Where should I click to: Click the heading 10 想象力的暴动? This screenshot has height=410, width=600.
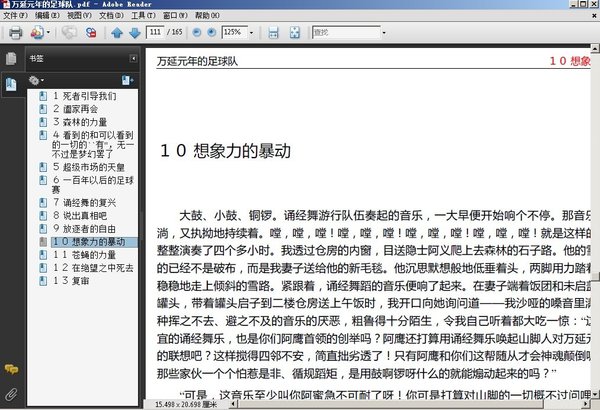pyautogui.click(x=226, y=150)
